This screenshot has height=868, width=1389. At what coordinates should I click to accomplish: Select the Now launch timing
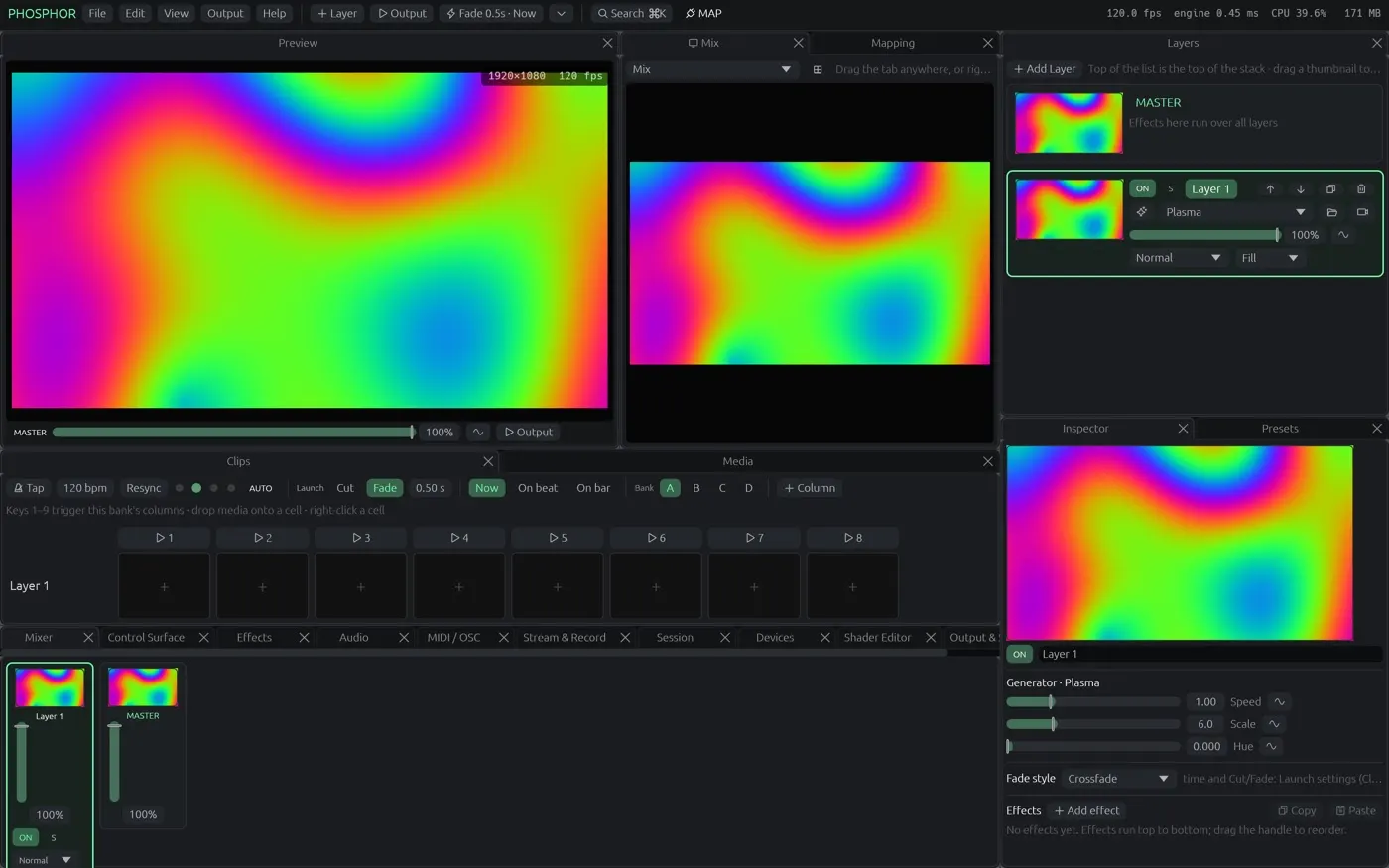point(487,488)
